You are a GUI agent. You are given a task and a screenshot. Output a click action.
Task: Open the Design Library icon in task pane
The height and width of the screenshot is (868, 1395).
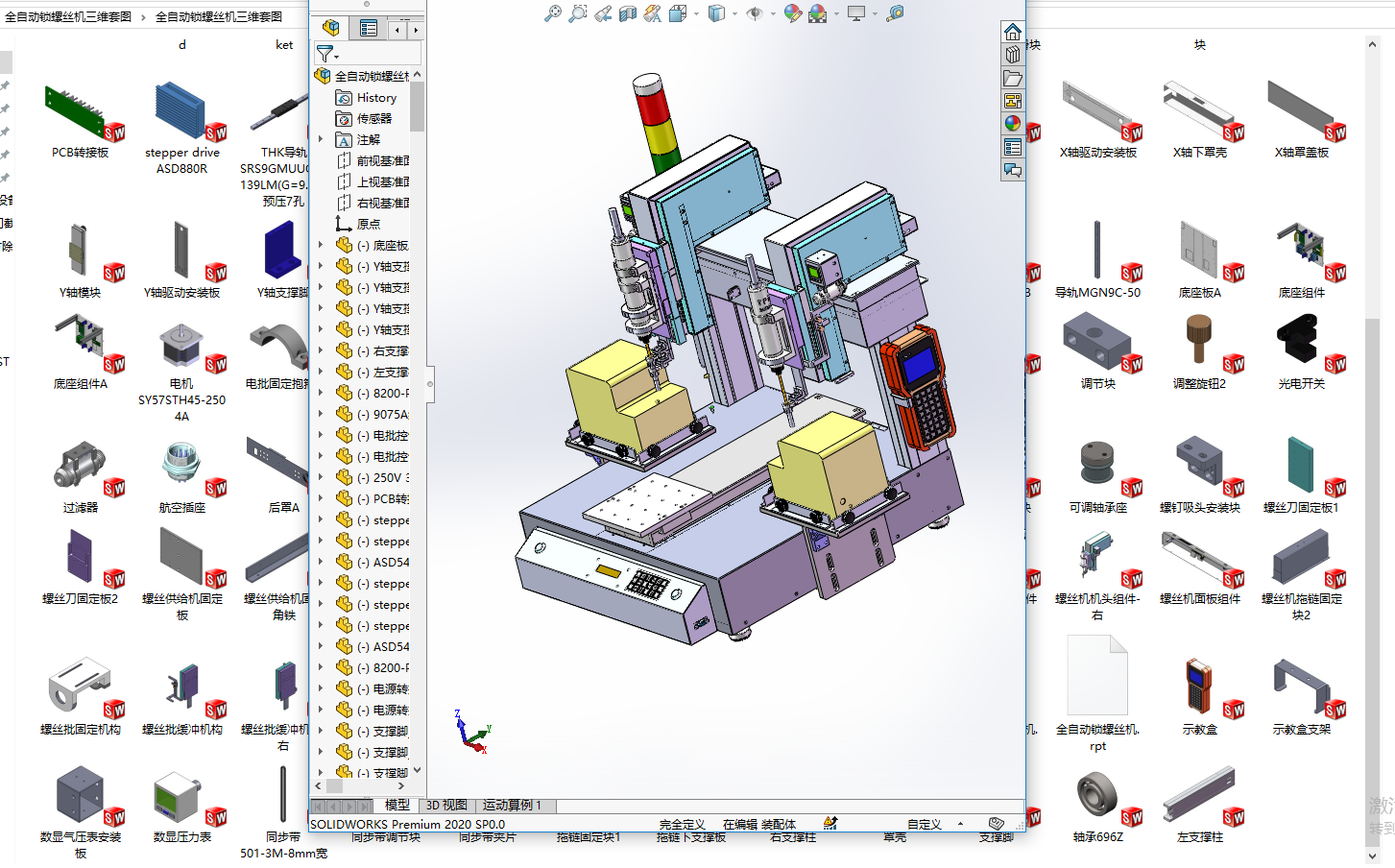tap(1013, 55)
